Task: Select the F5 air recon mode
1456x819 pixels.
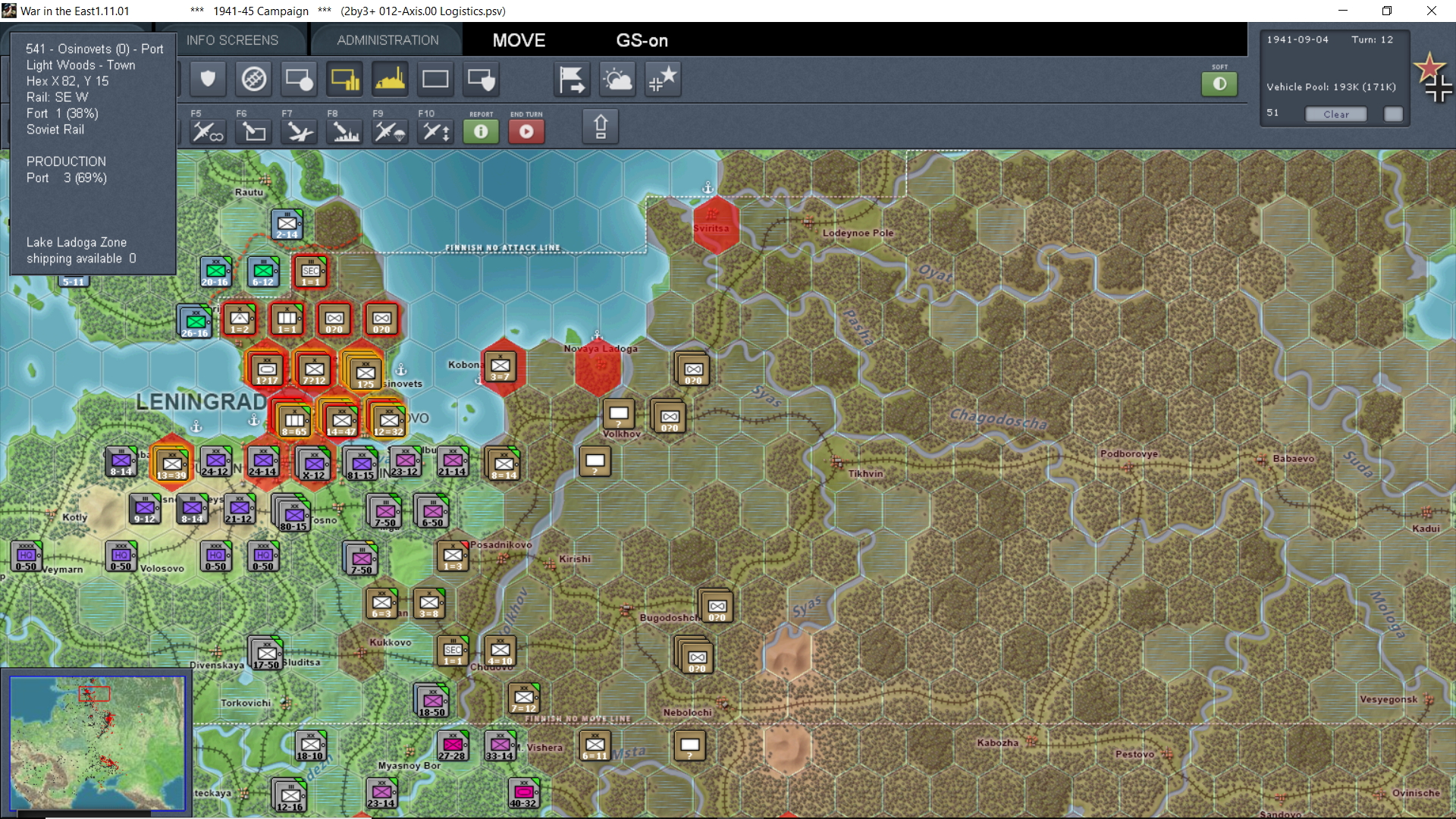Action: pyautogui.click(x=207, y=131)
